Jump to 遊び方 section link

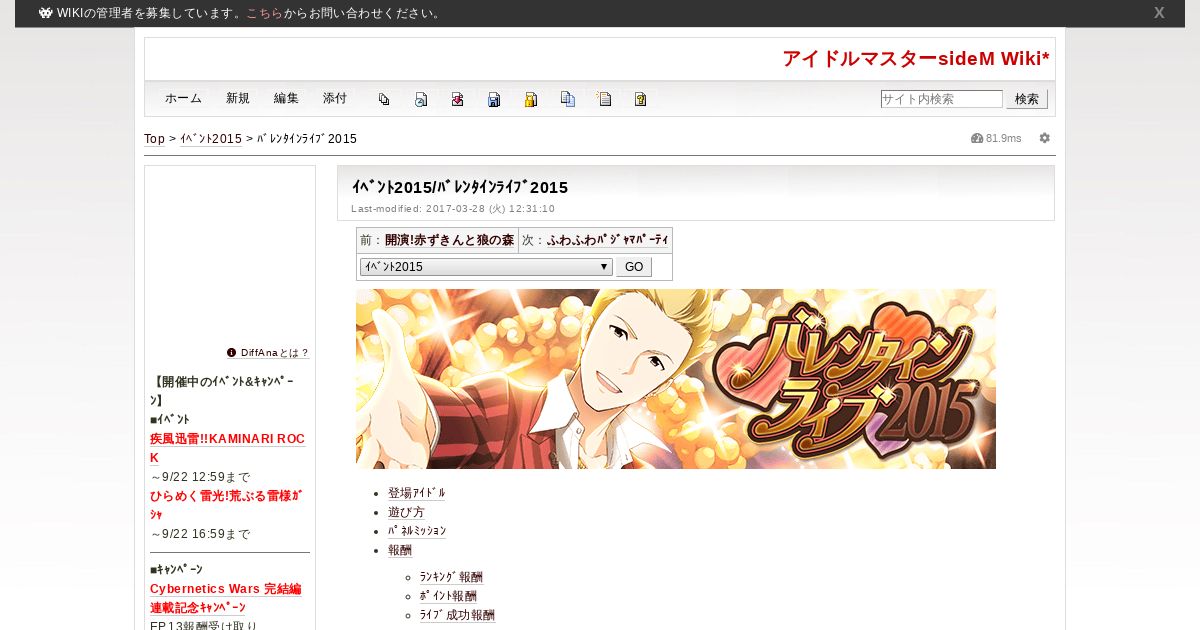point(406,512)
